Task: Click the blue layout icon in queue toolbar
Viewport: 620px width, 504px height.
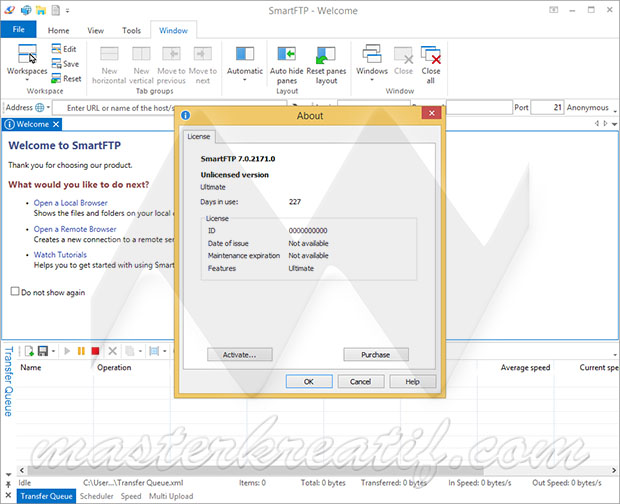Action: tap(154, 351)
